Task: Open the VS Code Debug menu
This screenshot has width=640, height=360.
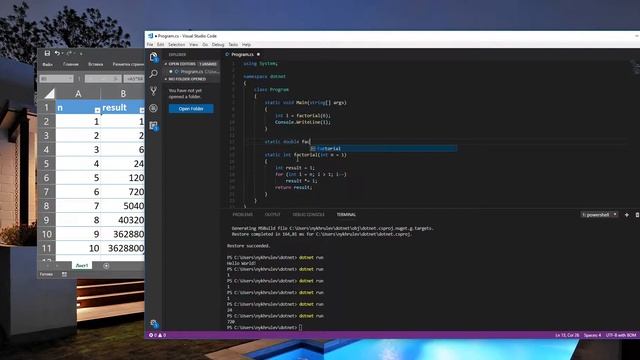Action: [x=218, y=44]
